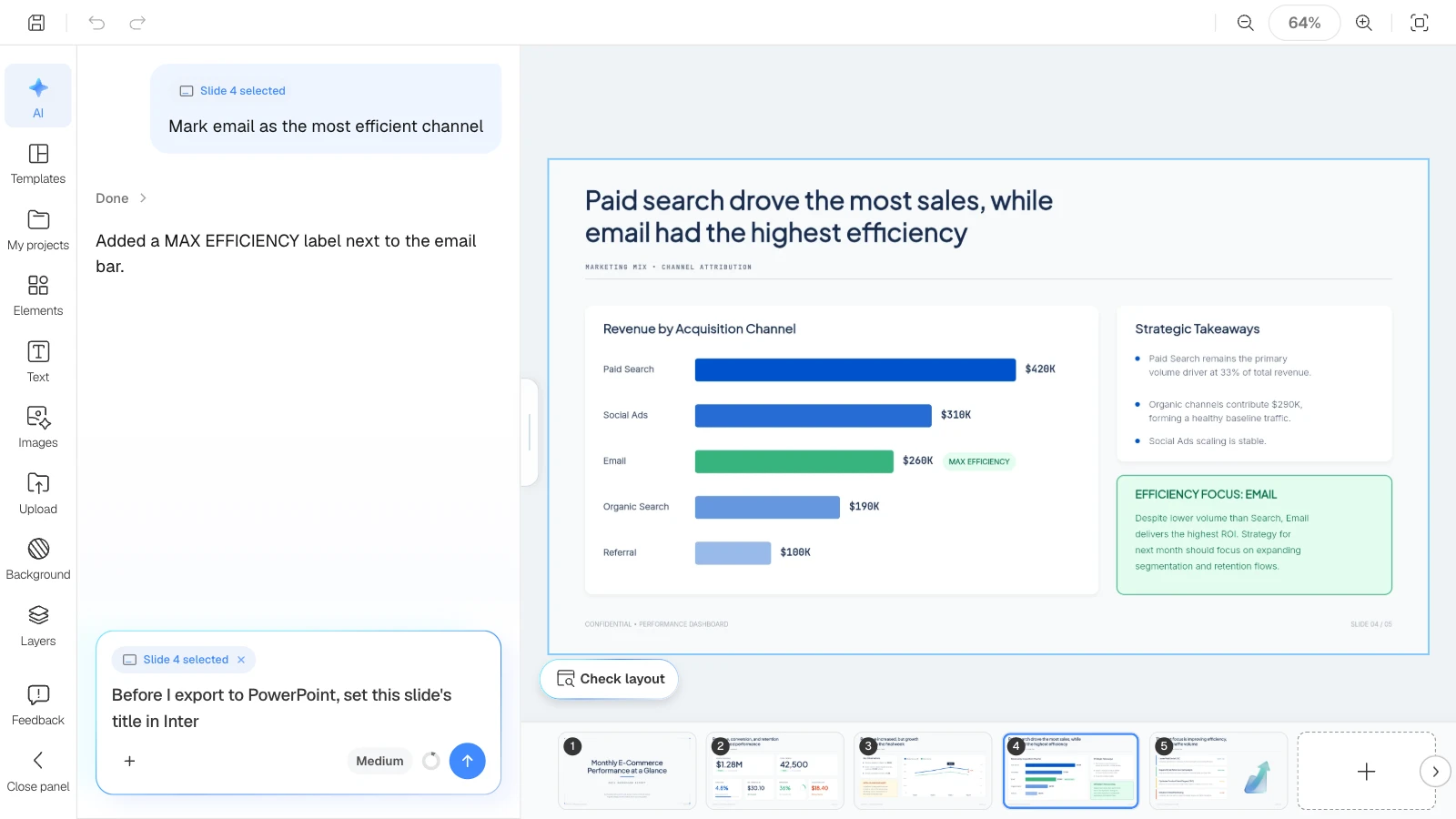Select the slide title text
The image size is (1456, 819).
coord(818,217)
